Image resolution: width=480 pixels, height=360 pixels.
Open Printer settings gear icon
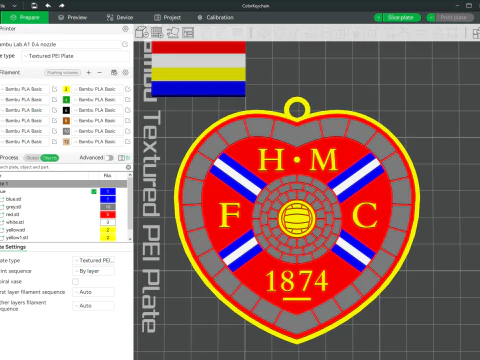[x=125, y=29]
